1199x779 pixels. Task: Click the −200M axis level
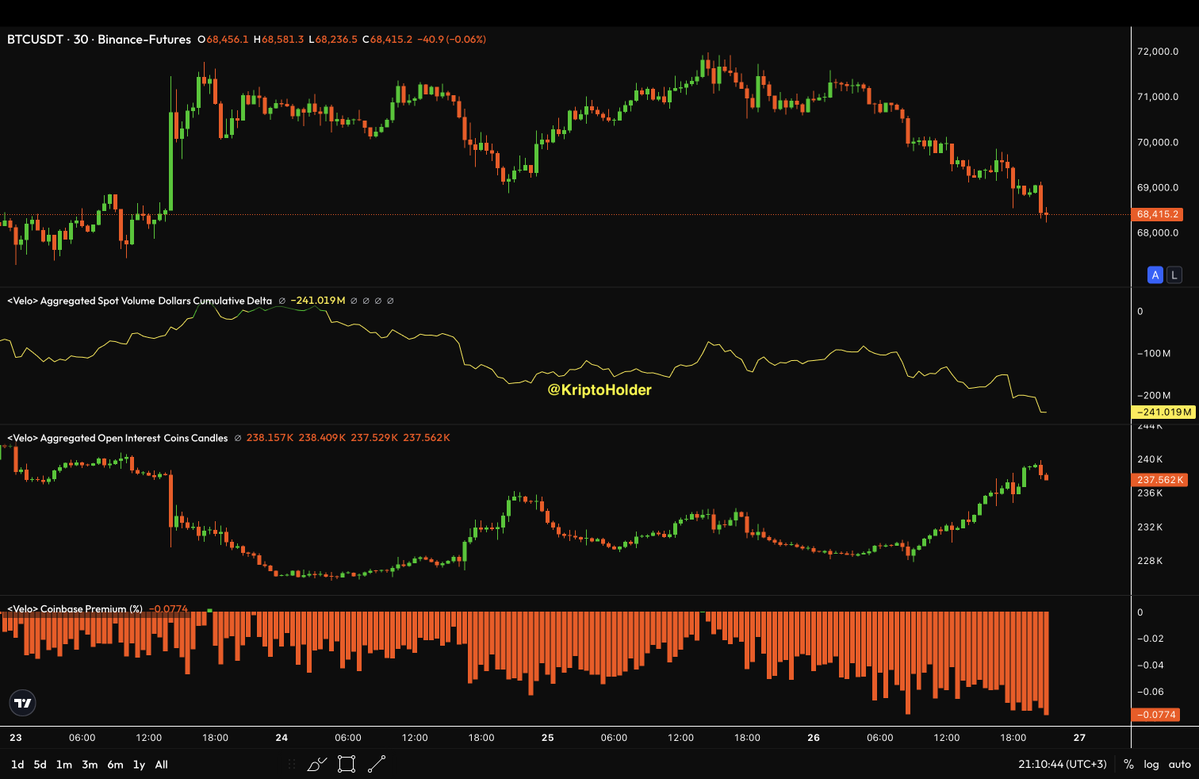[x=1153, y=395]
